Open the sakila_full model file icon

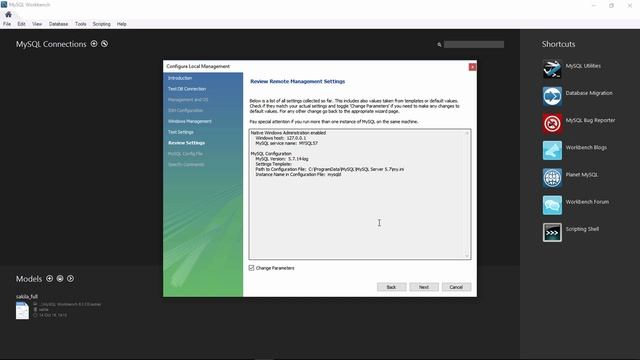coord(22,311)
